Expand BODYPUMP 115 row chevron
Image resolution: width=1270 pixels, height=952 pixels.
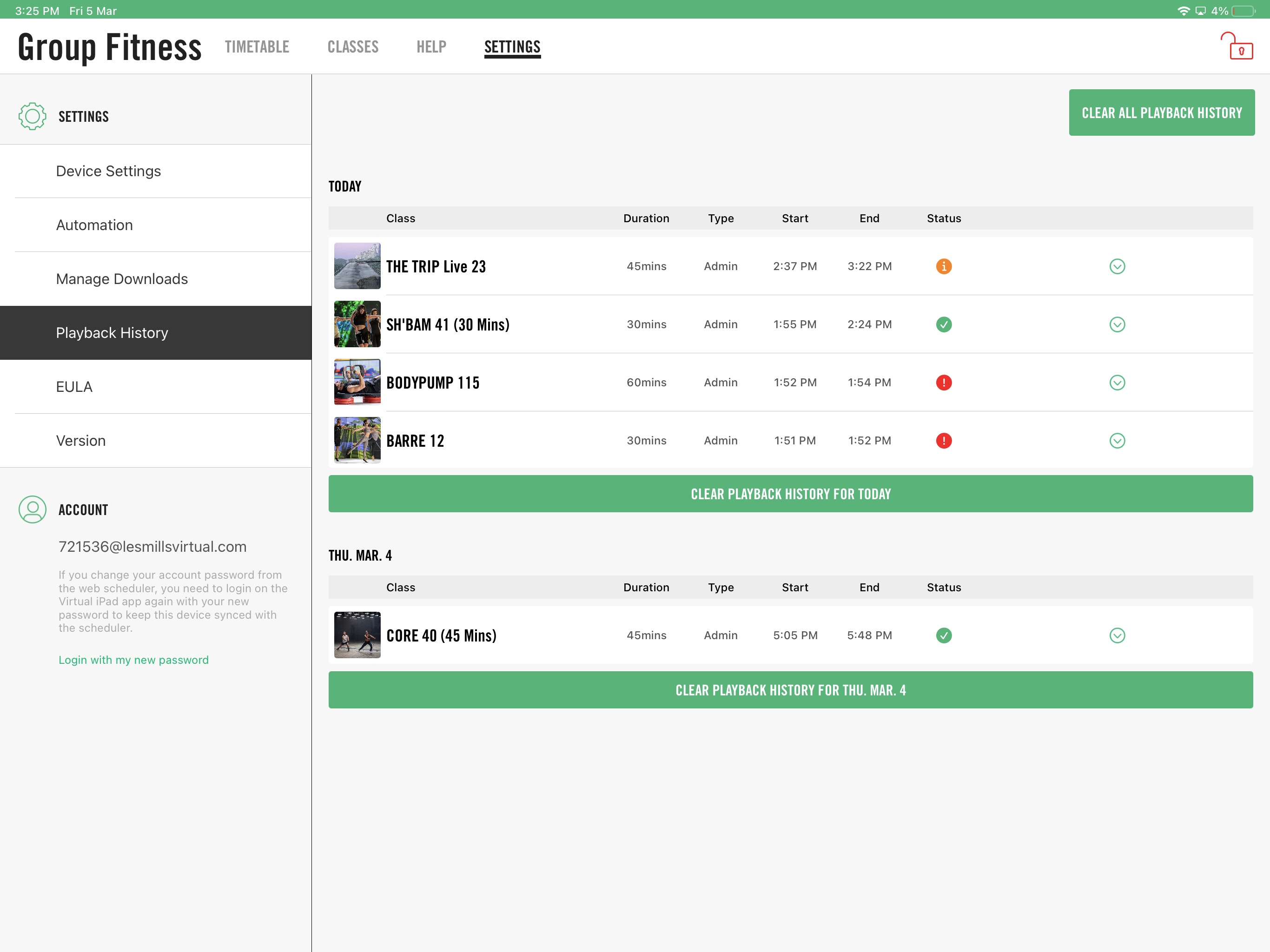pyautogui.click(x=1117, y=383)
